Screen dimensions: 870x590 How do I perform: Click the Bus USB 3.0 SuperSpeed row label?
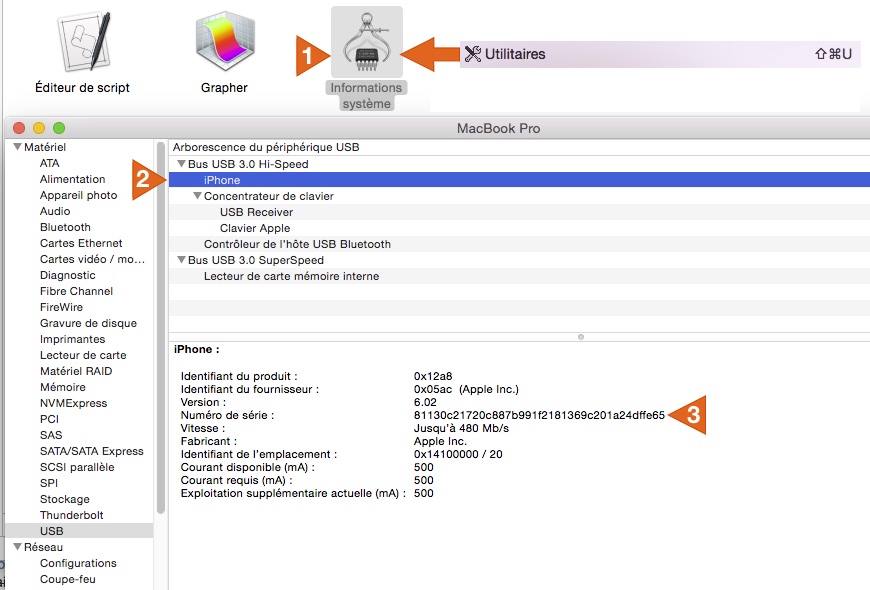[x=256, y=260]
